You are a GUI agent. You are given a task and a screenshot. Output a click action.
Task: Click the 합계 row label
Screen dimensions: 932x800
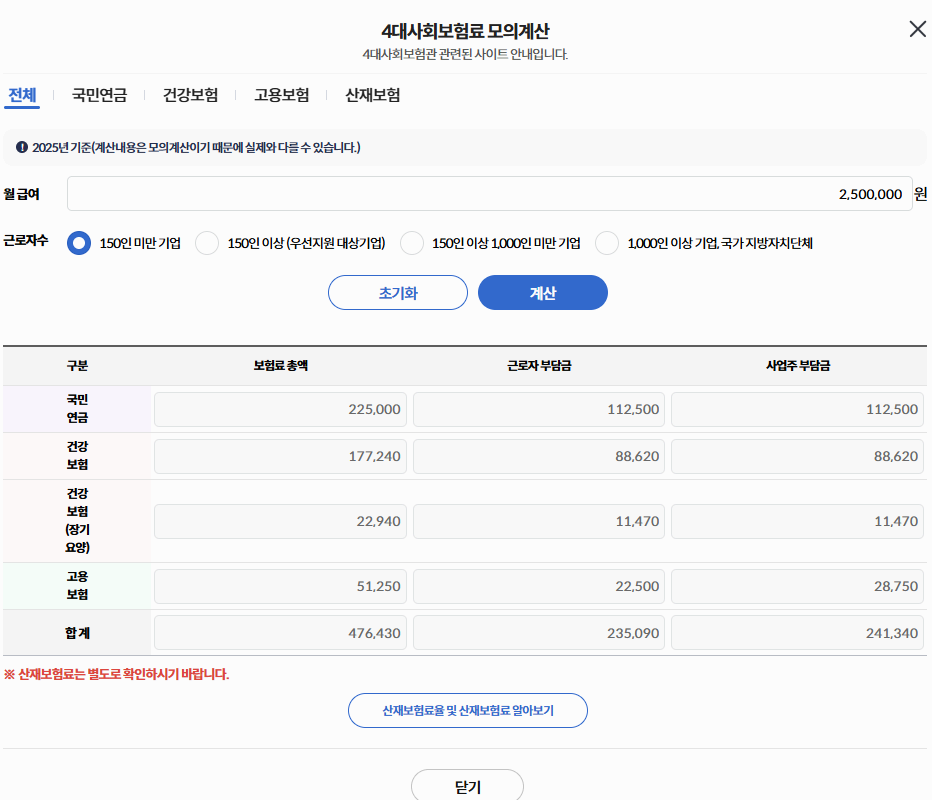click(x=77, y=633)
